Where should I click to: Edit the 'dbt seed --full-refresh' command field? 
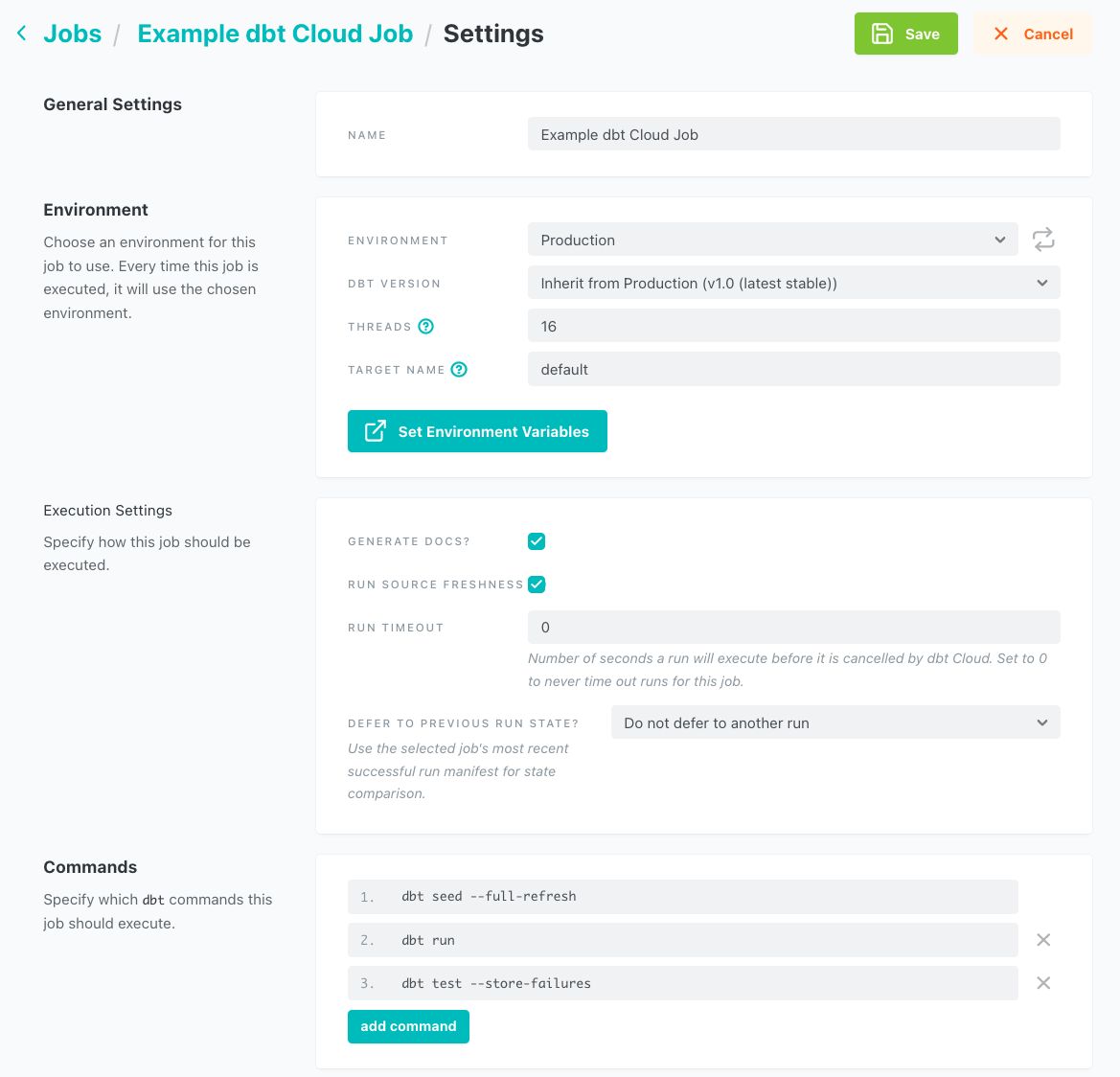[682, 897]
